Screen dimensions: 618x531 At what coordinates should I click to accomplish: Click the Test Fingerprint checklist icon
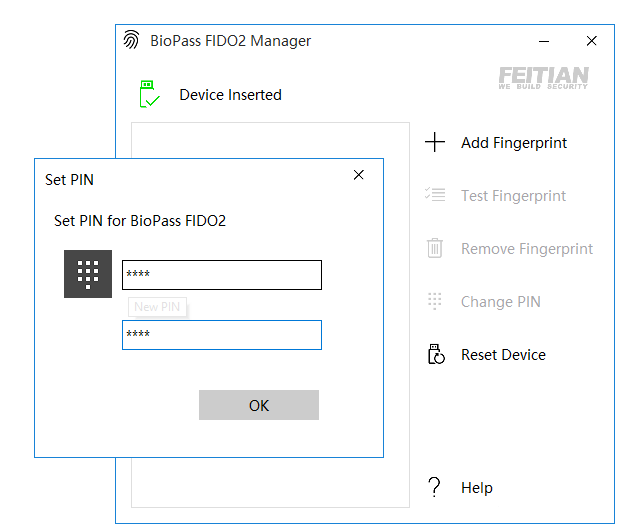click(435, 196)
